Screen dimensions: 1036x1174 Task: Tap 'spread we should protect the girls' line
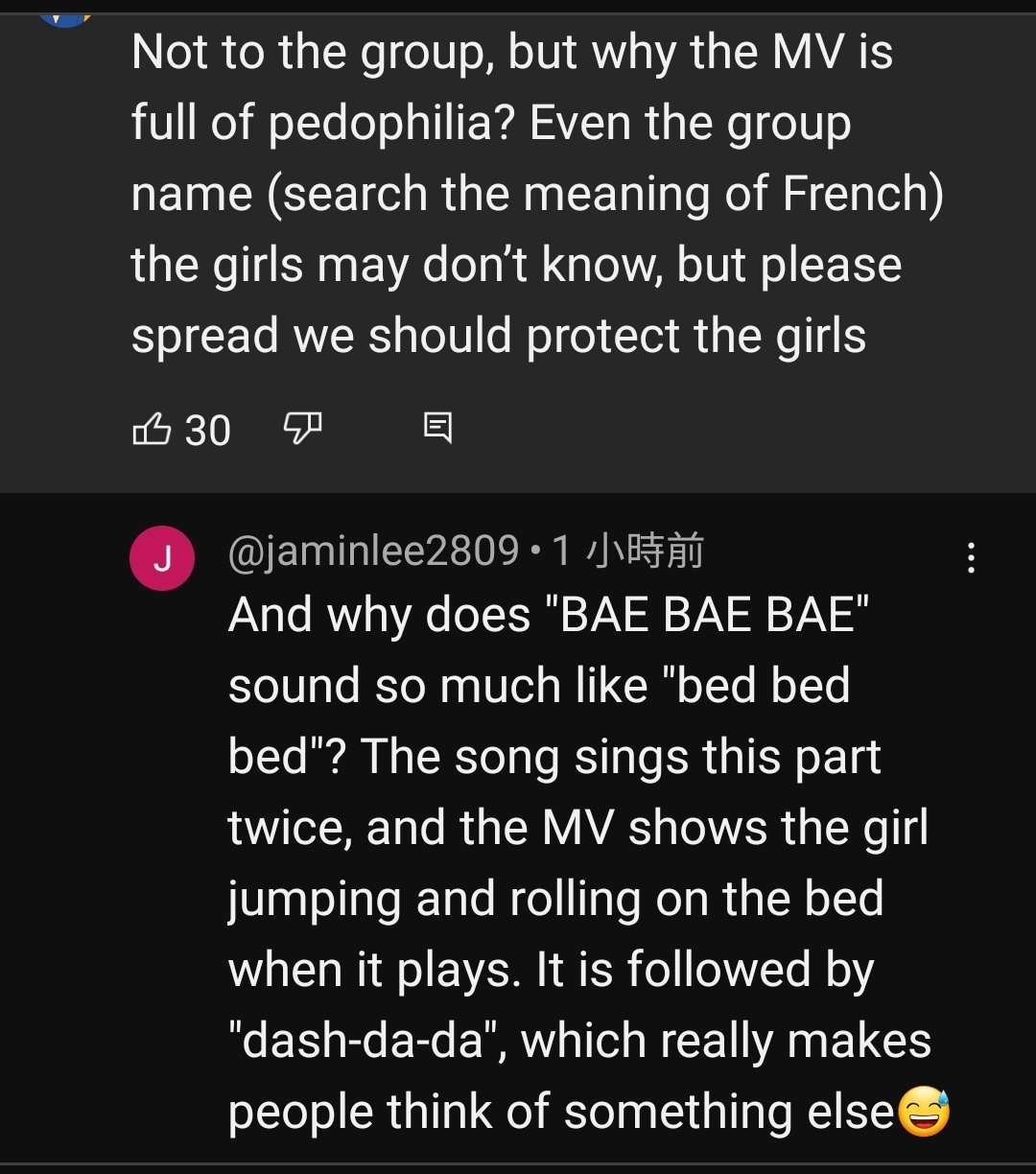coord(499,336)
